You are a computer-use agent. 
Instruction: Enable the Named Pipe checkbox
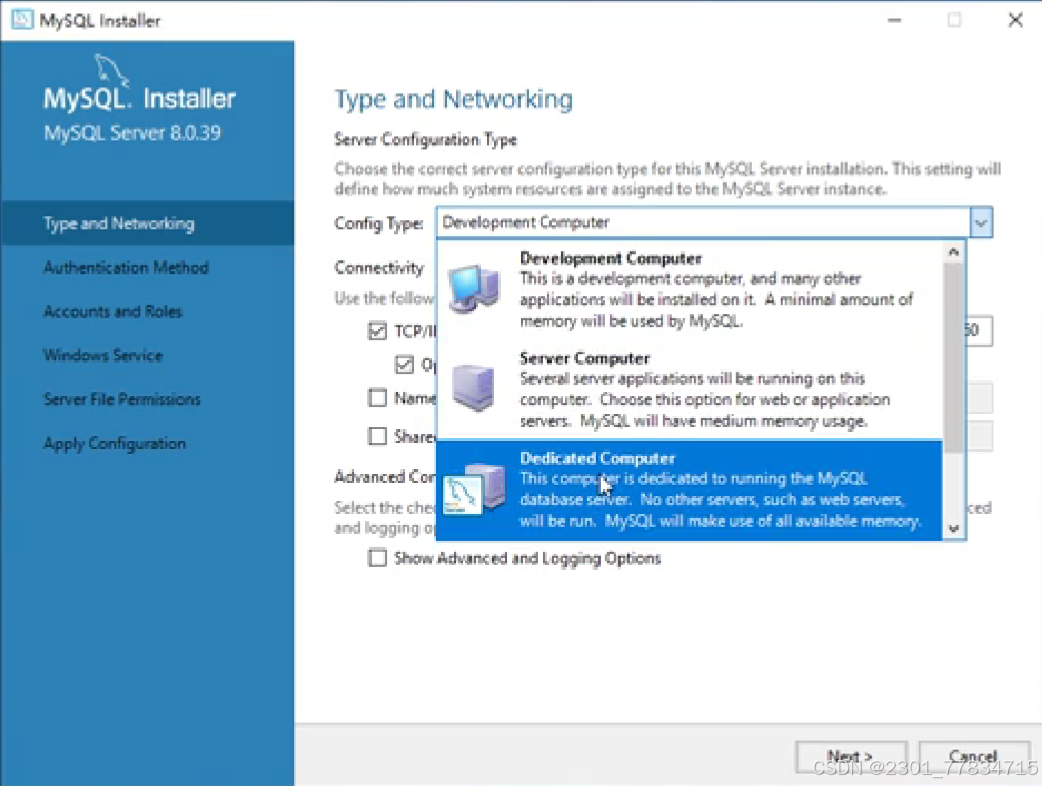click(377, 397)
